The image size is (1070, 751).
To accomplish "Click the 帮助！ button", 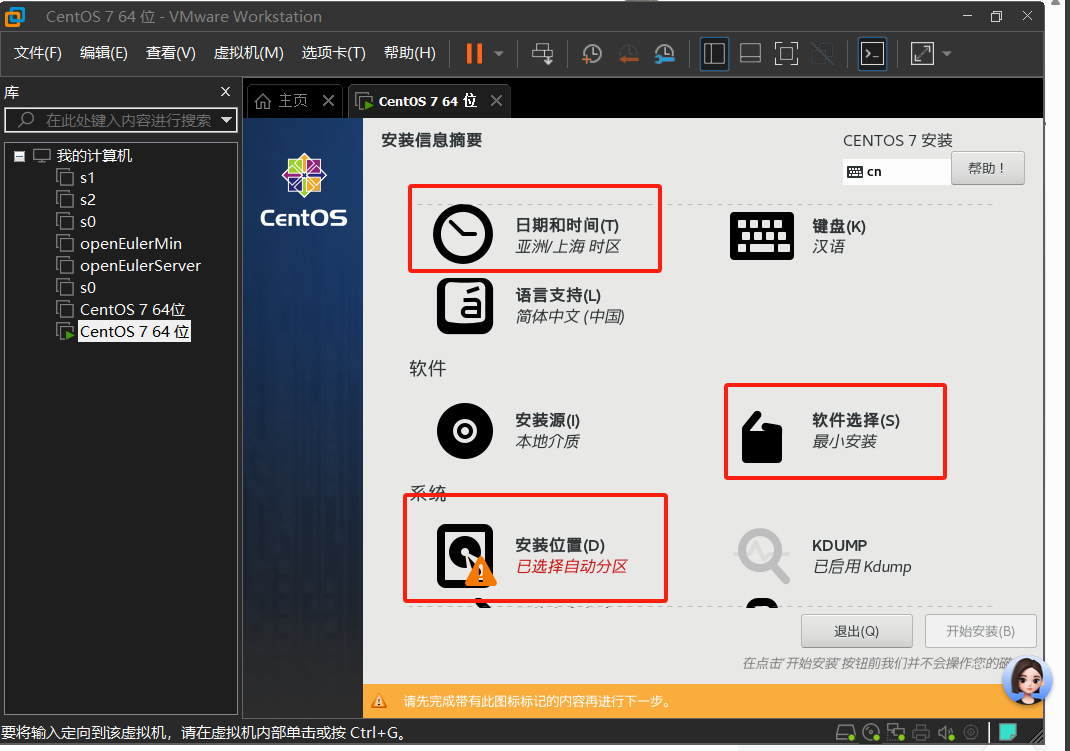I will pos(987,168).
